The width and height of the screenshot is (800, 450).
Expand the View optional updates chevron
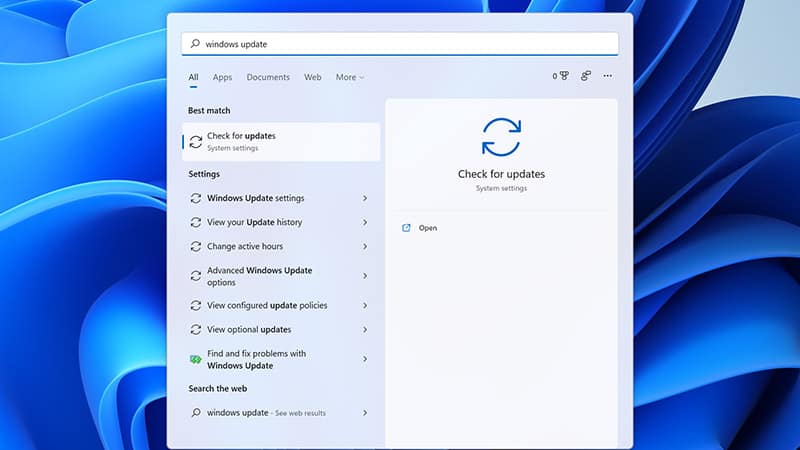tap(365, 330)
